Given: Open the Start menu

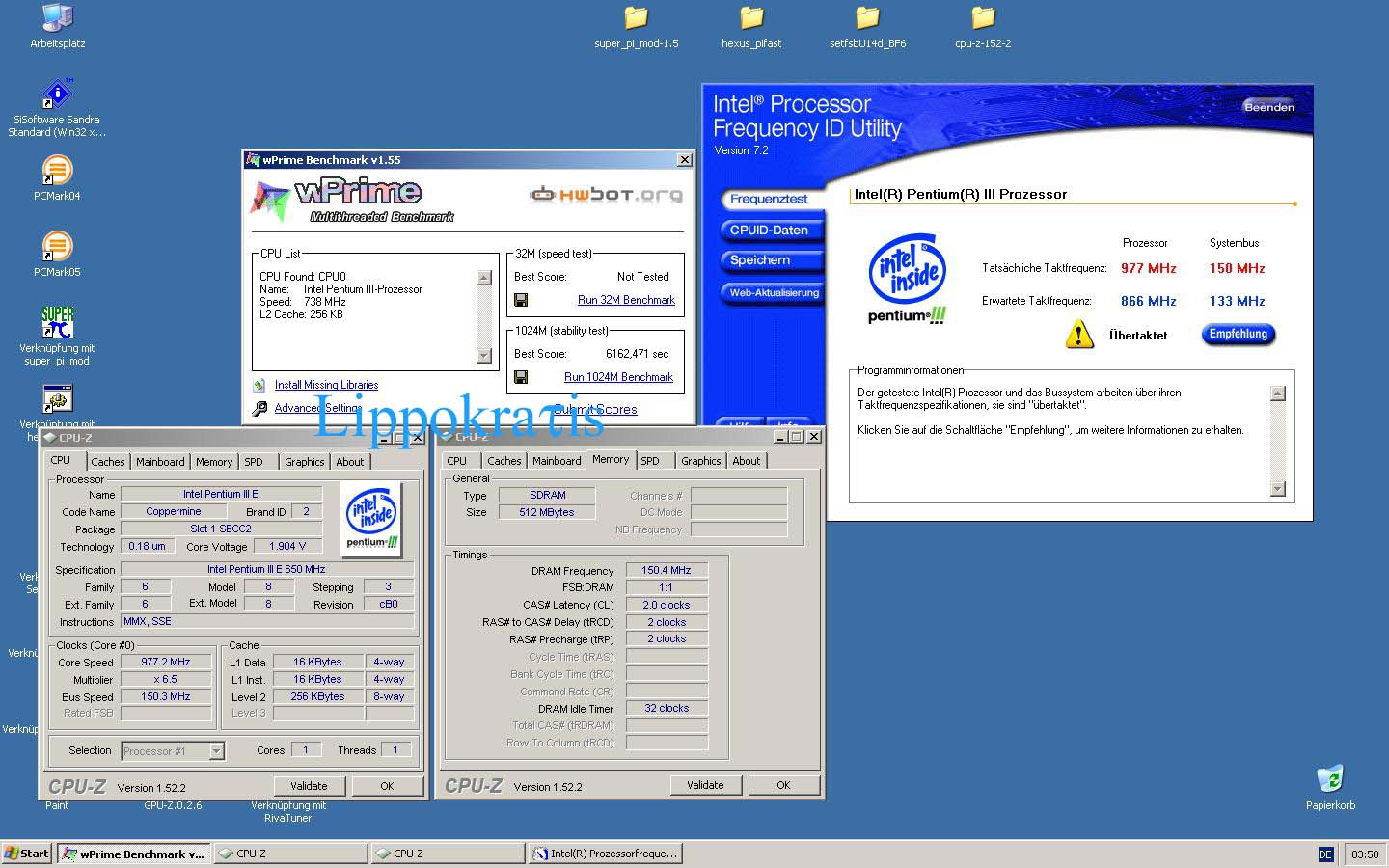Looking at the screenshot, I should pyautogui.click(x=27, y=854).
